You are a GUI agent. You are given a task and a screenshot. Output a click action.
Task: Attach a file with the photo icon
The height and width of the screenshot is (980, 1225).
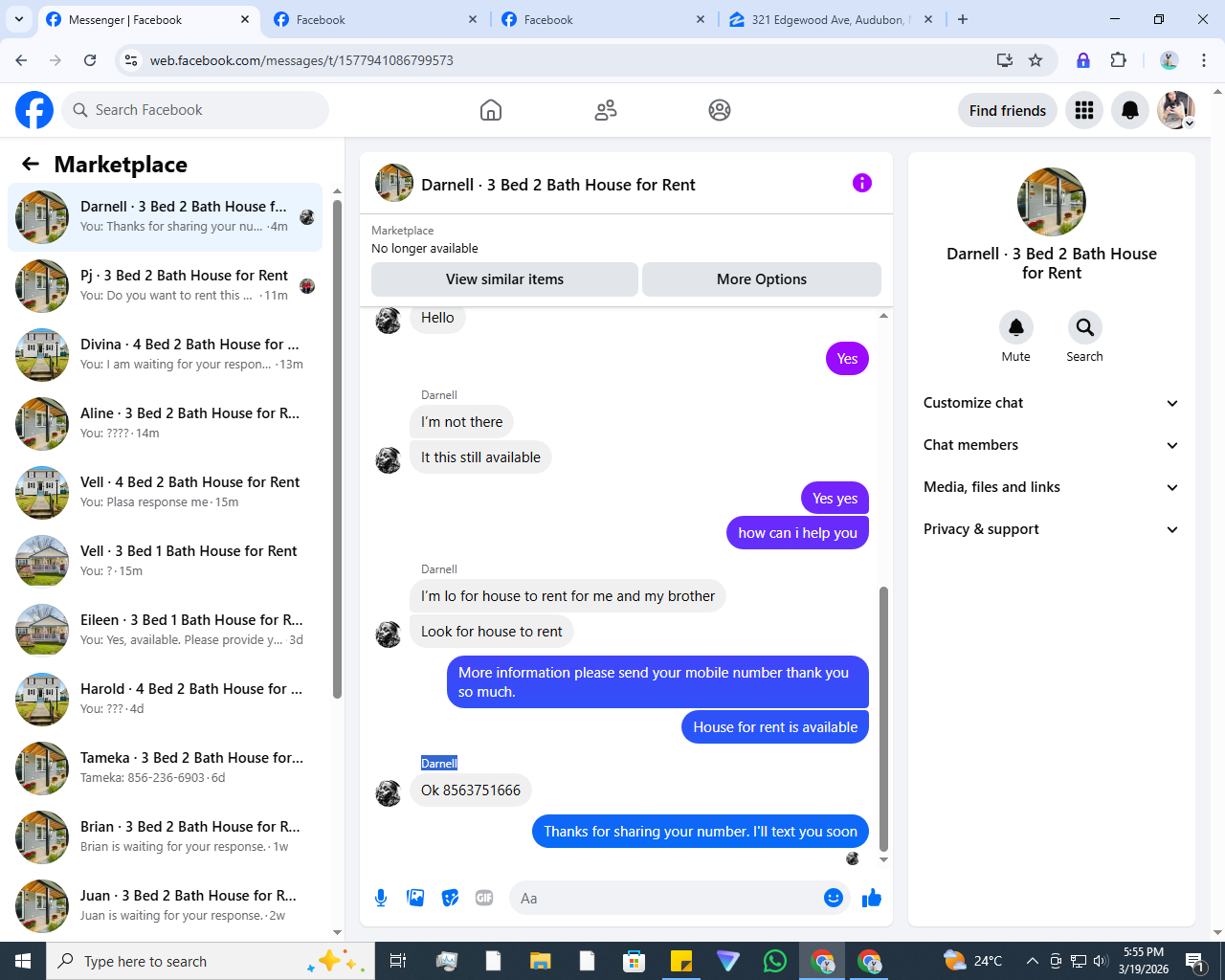point(415,898)
